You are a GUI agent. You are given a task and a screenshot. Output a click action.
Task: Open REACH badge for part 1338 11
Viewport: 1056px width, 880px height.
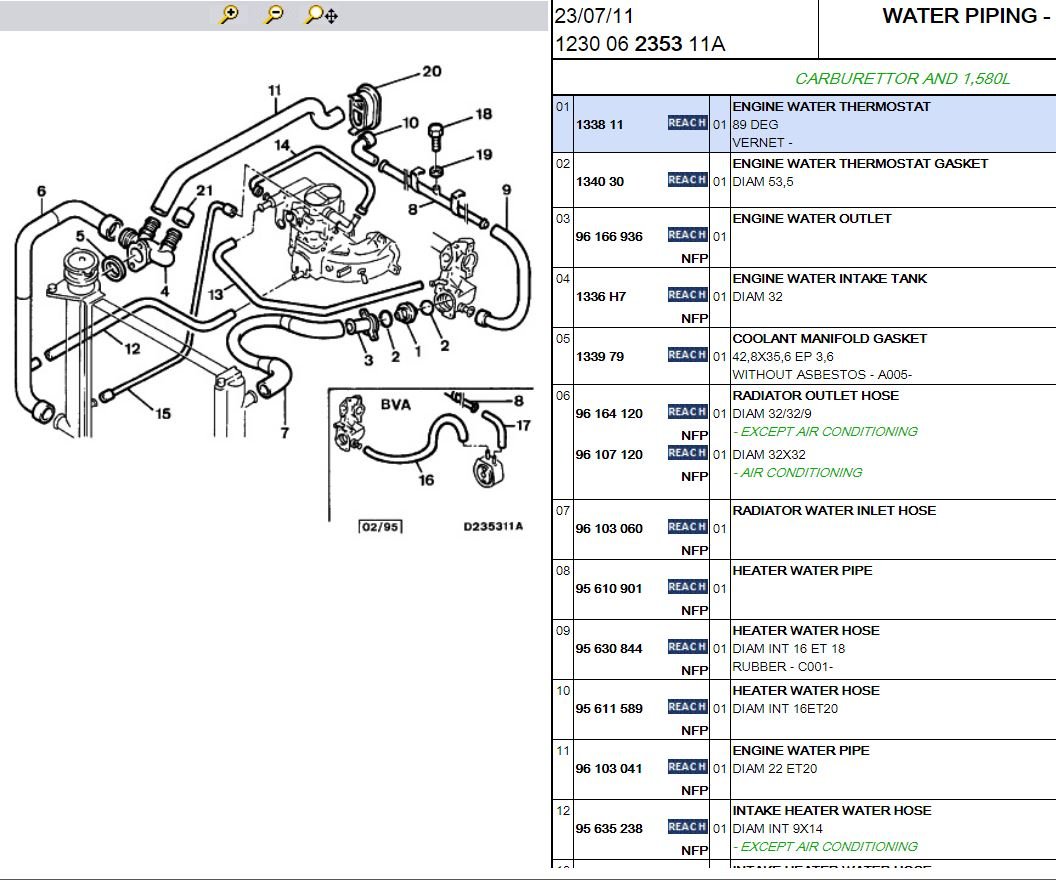point(687,123)
